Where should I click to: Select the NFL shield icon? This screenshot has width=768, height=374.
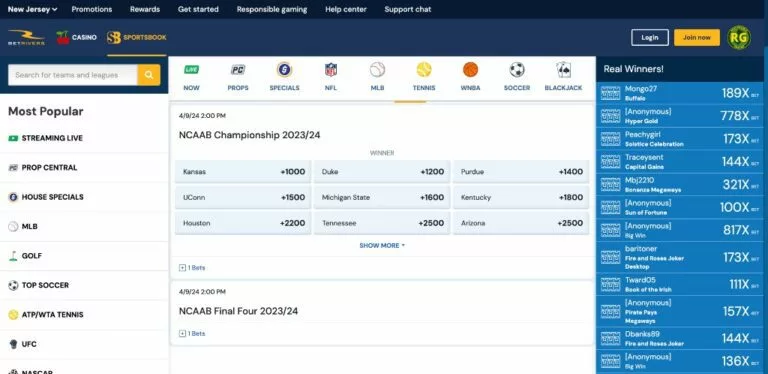tap(331, 70)
